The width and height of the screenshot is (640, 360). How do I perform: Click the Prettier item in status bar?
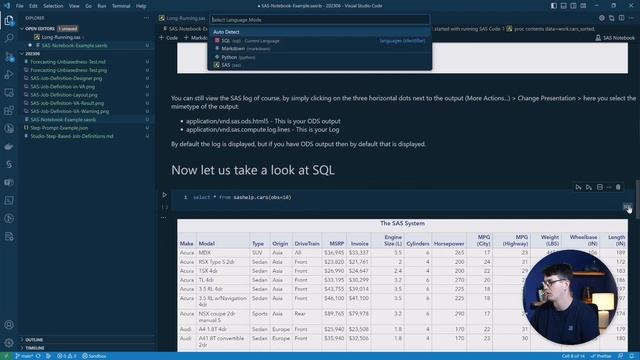click(601, 356)
